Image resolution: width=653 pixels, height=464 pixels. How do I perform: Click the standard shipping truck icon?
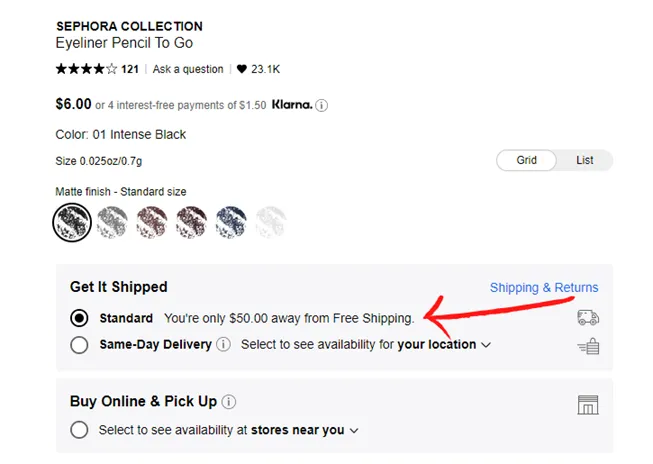[x=588, y=318]
